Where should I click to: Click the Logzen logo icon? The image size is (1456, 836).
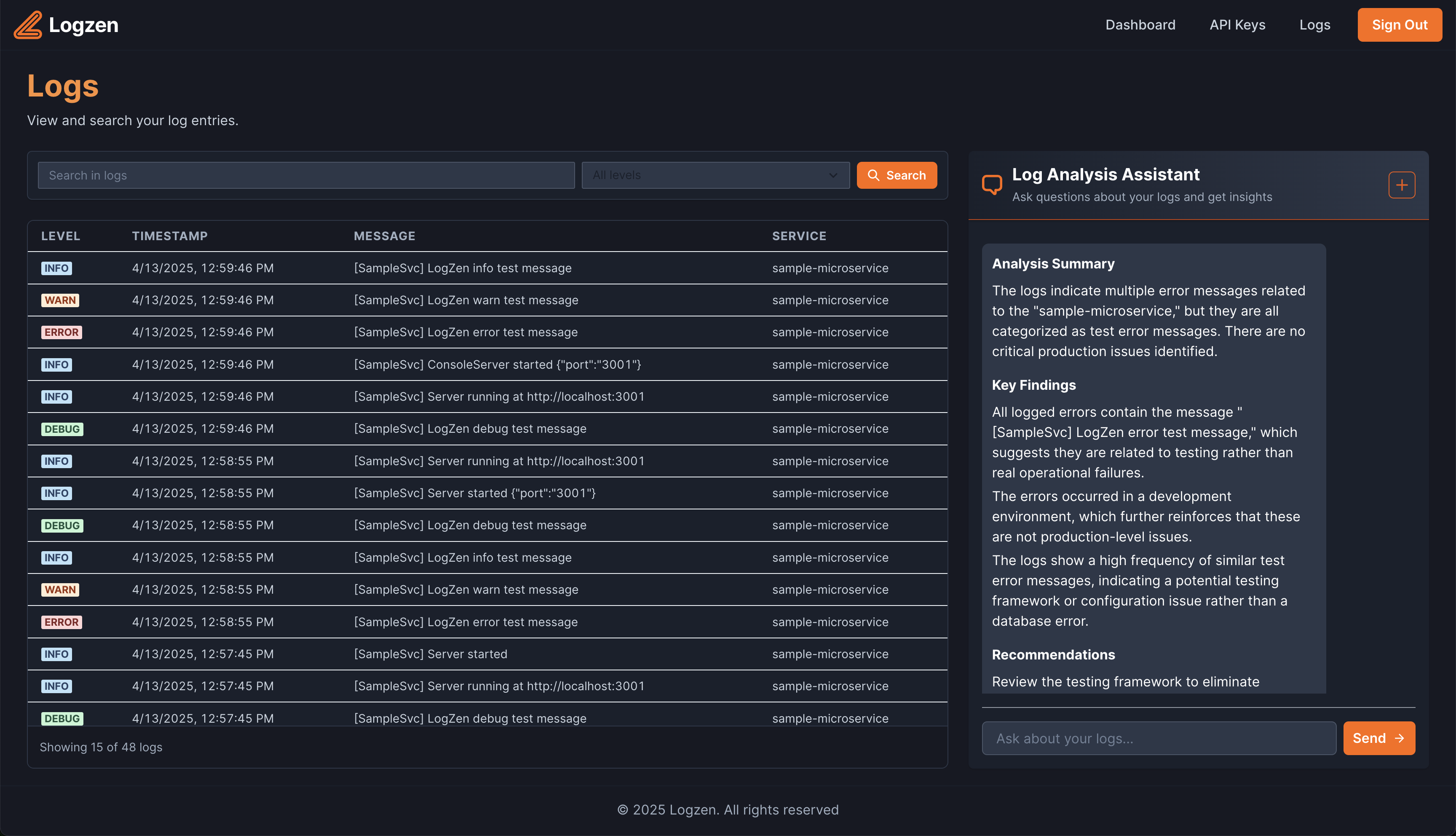click(27, 25)
